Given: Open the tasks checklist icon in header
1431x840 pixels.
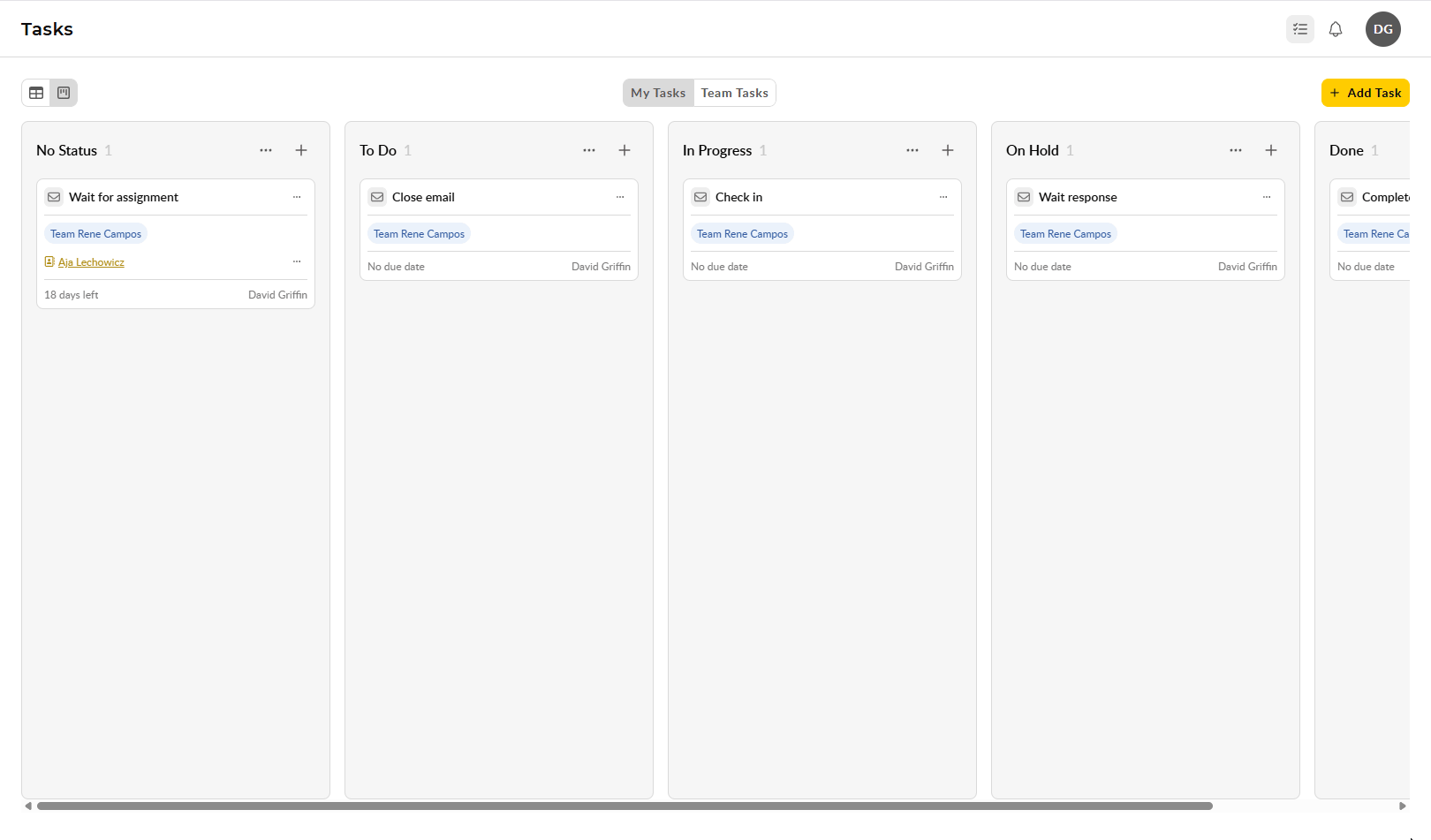Looking at the screenshot, I should 1300,29.
